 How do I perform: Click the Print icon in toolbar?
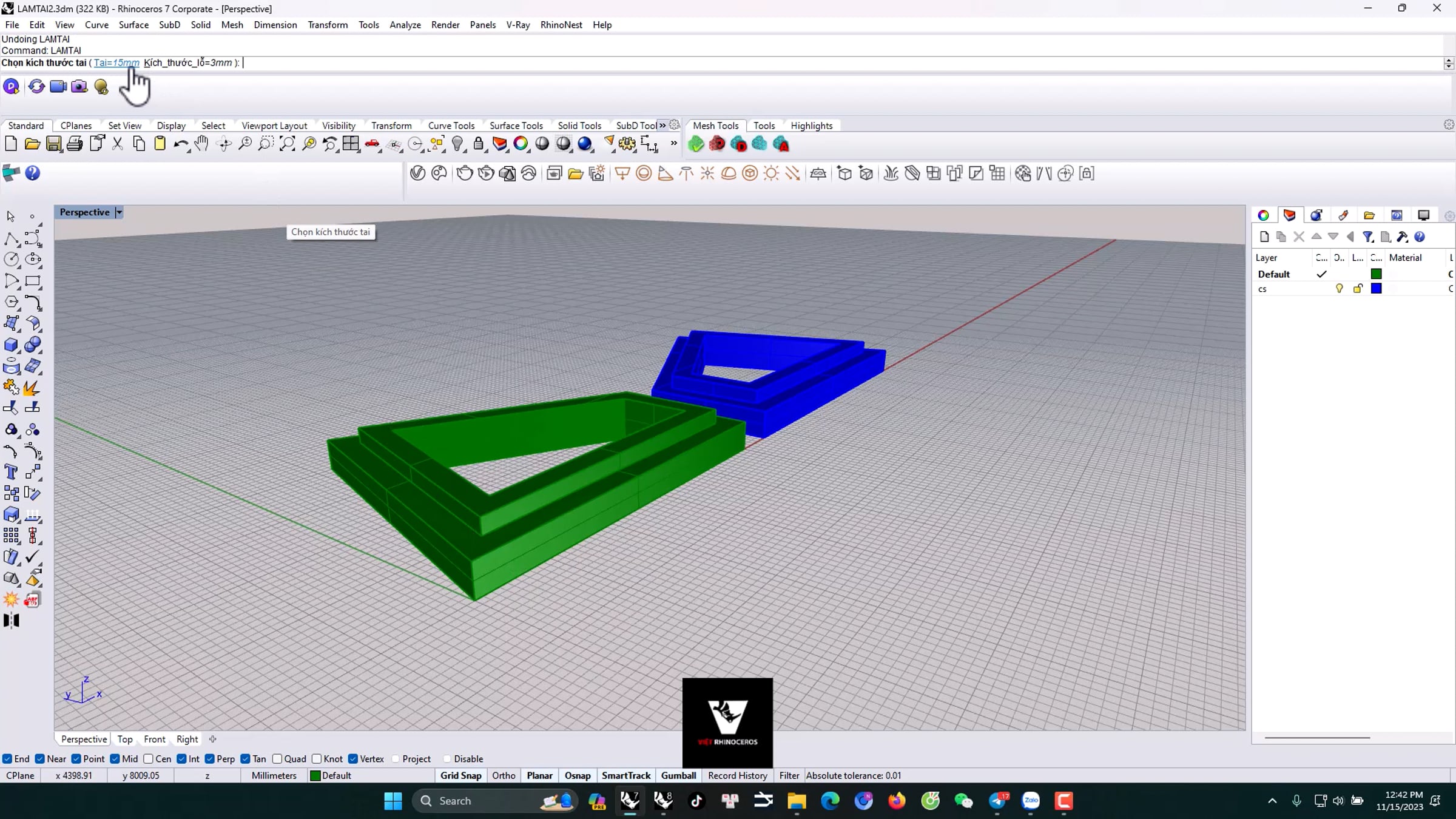point(75,144)
